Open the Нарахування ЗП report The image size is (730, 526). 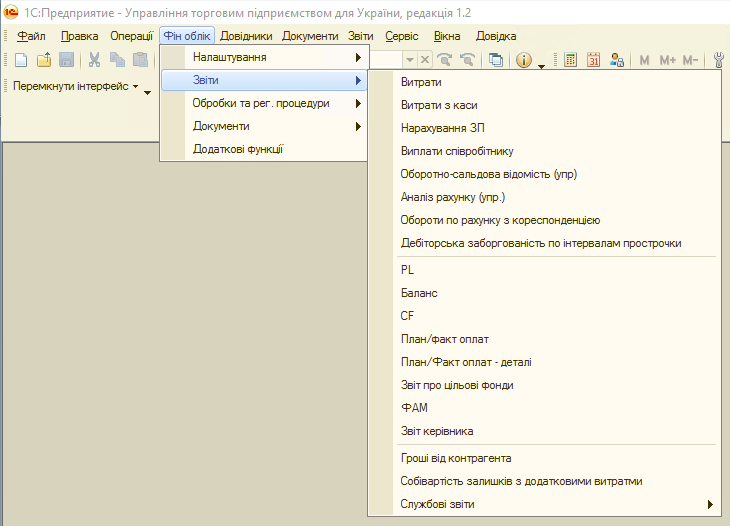coord(556,128)
